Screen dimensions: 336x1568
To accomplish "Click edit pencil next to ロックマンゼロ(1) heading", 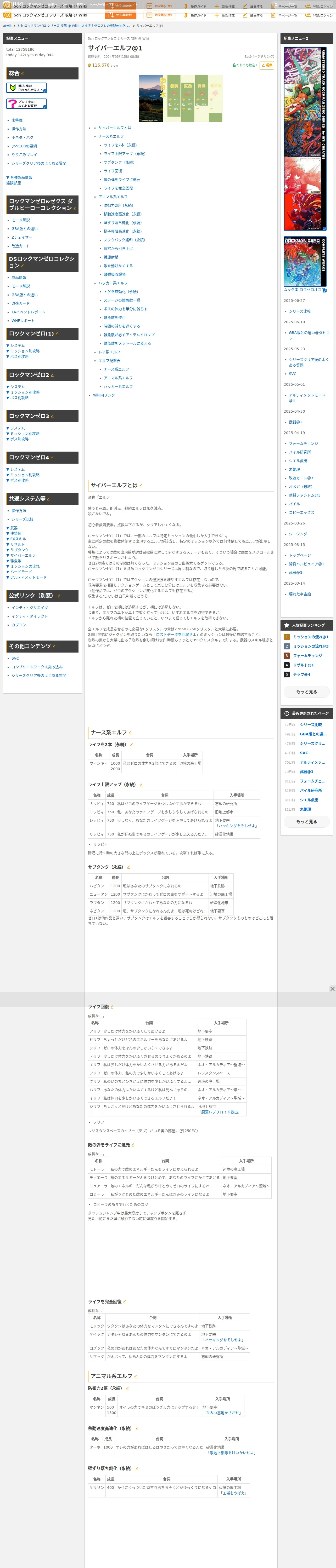I will click(57, 333).
